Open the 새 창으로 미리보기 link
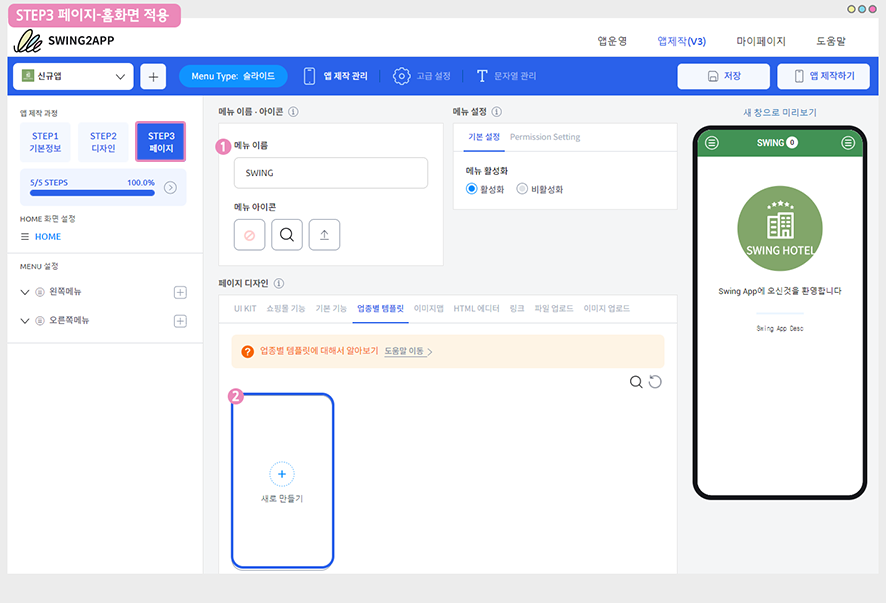Viewport: 886px width, 603px height. [780, 112]
